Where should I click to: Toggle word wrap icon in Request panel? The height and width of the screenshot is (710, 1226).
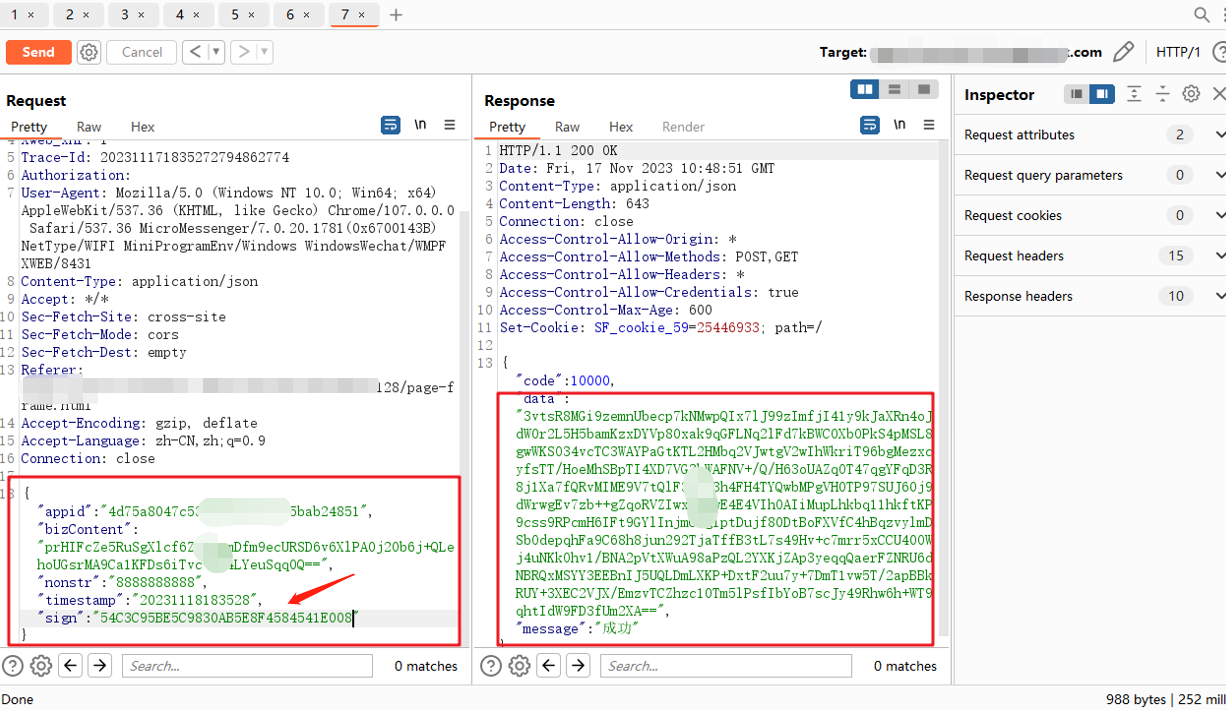pos(391,125)
